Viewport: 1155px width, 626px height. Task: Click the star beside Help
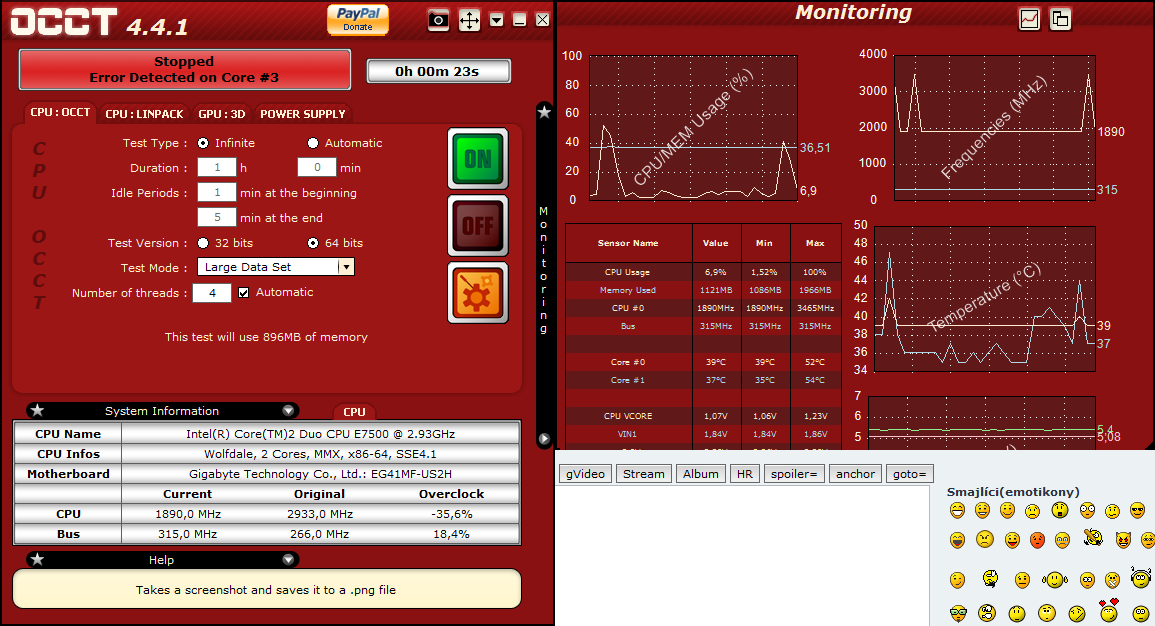pos(38,560)
